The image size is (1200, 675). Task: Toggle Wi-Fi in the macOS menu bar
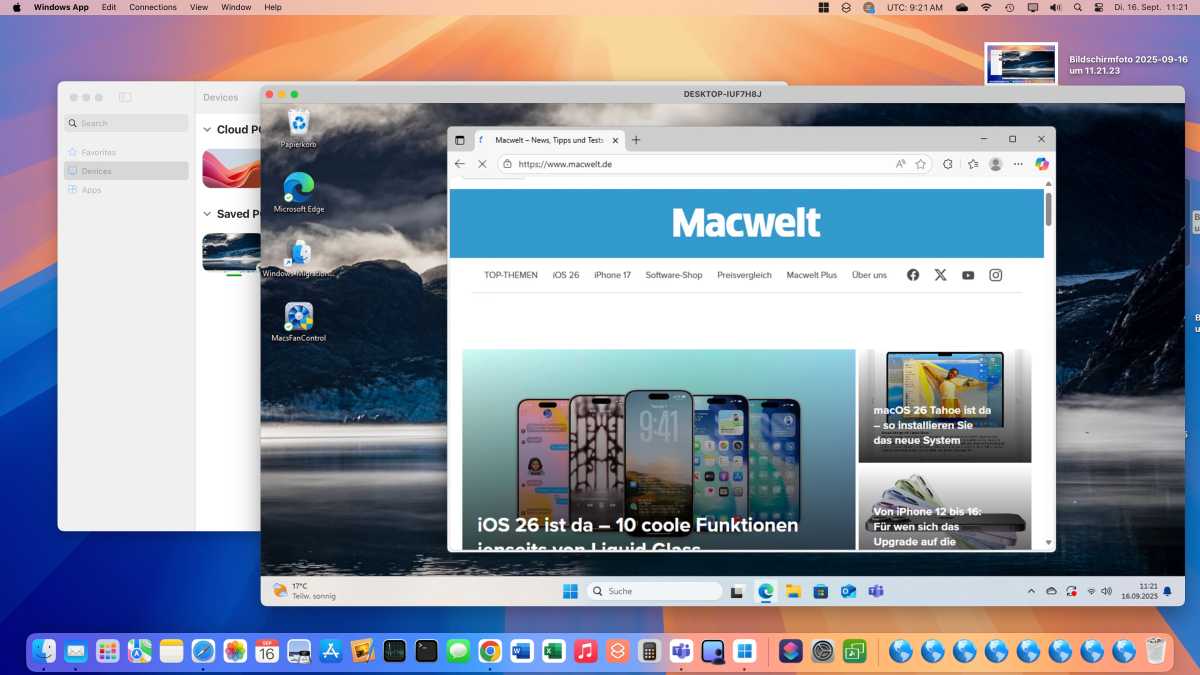click(985, 7)
